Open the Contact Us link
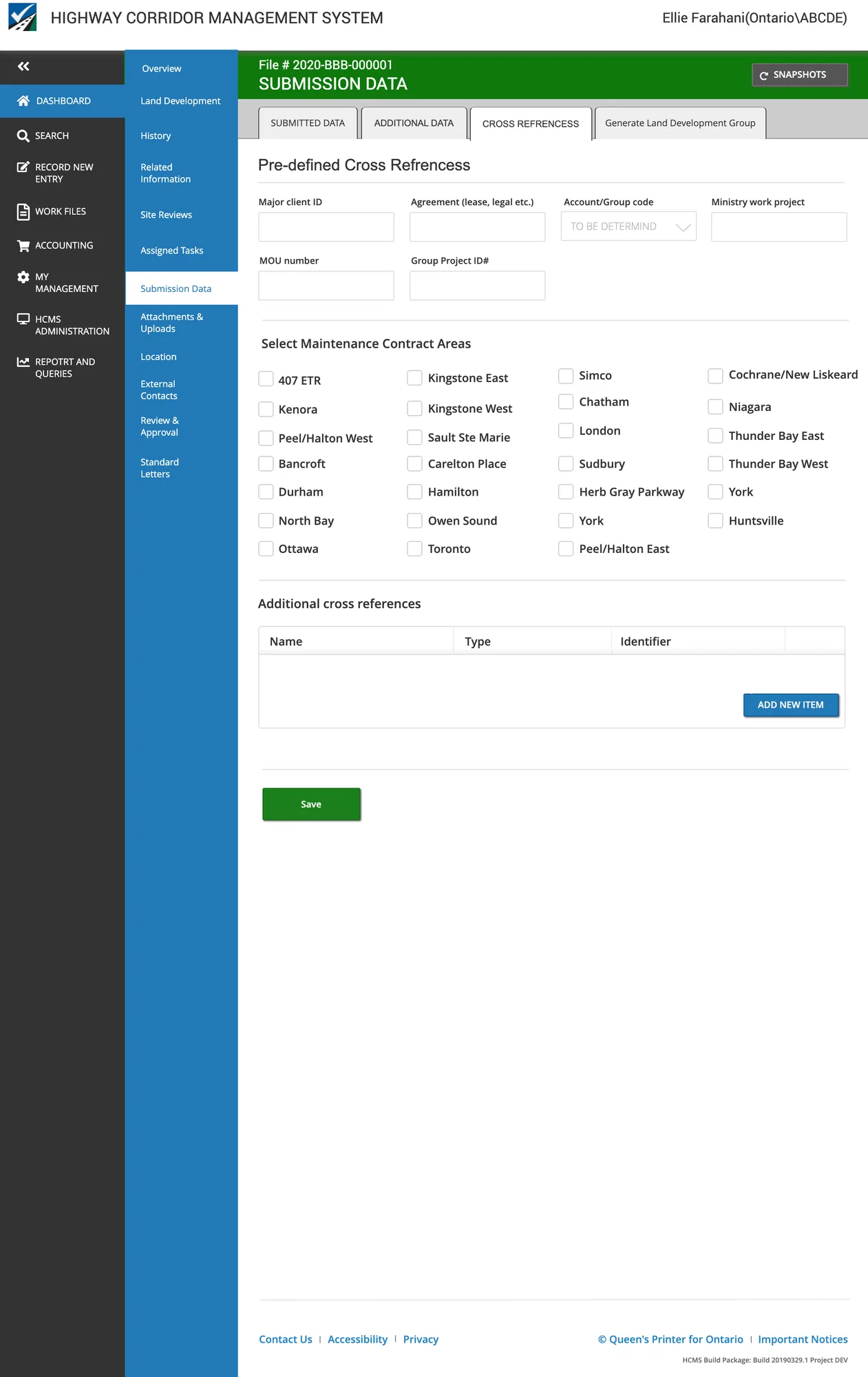Viewport: 868px width, 1377px height. tap(286, 1339)
